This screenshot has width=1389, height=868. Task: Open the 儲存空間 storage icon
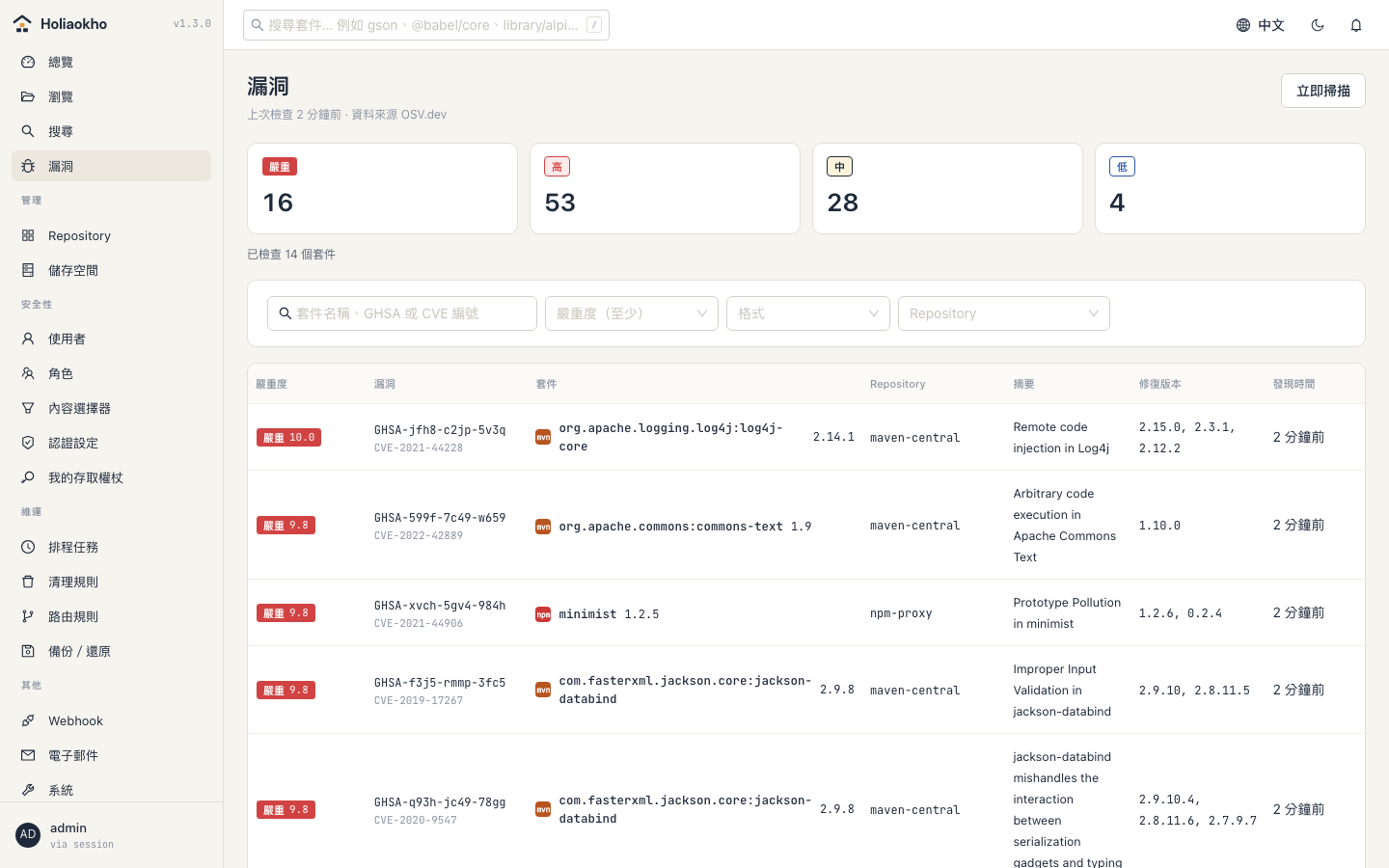click(x=28, y=270)
